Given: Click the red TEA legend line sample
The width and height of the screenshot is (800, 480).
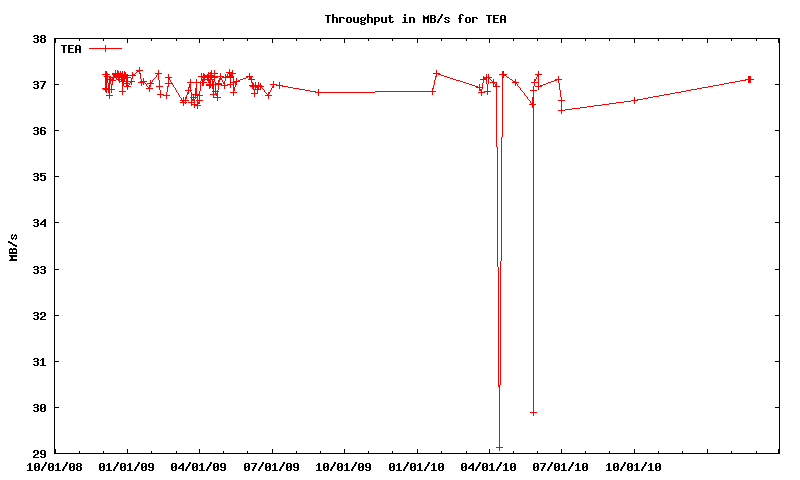Looking at the screenshot, I should [105, 48].
